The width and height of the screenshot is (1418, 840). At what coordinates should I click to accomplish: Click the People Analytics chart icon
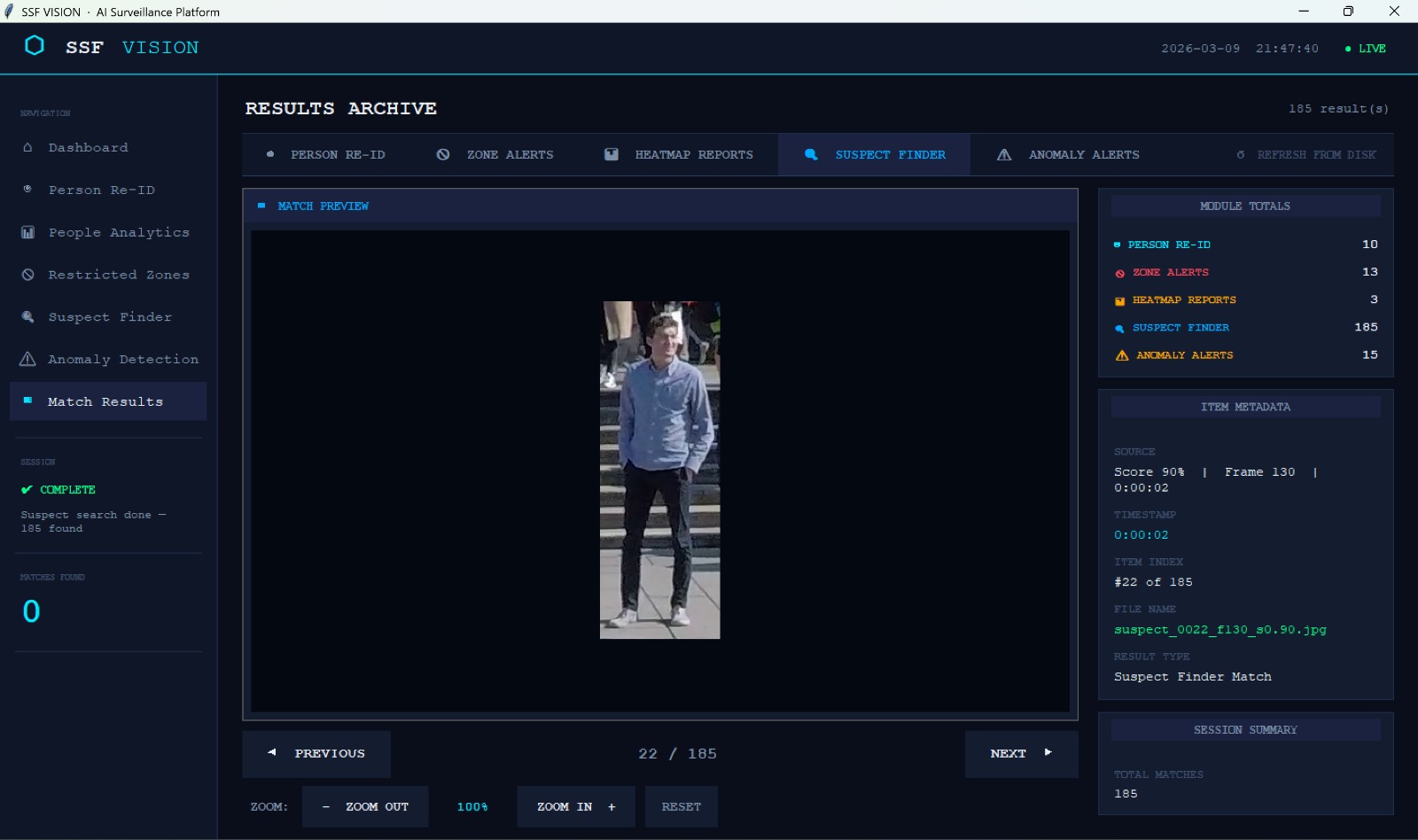coord(27,233)
